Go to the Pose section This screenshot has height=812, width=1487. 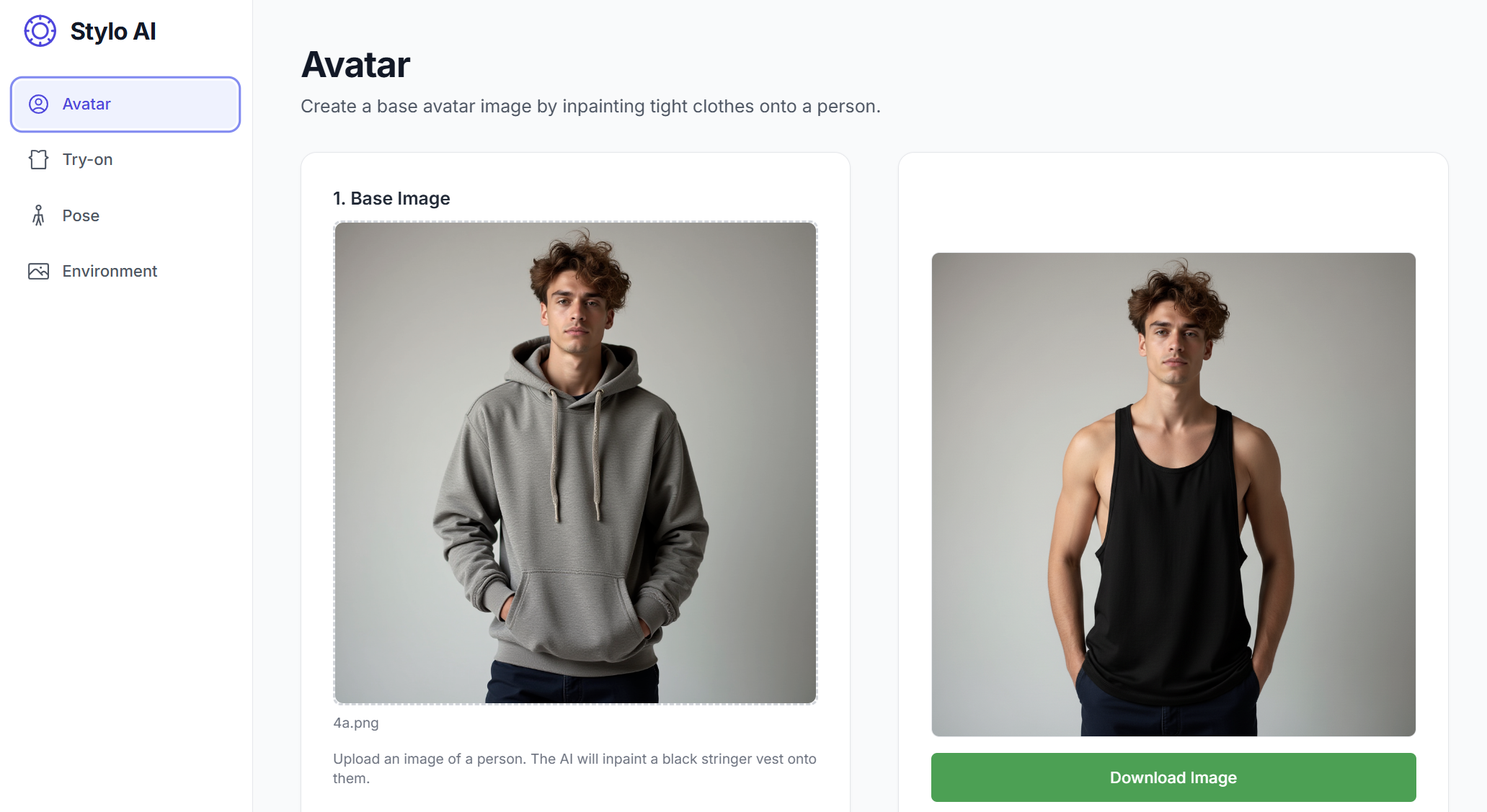pos(125,215)
